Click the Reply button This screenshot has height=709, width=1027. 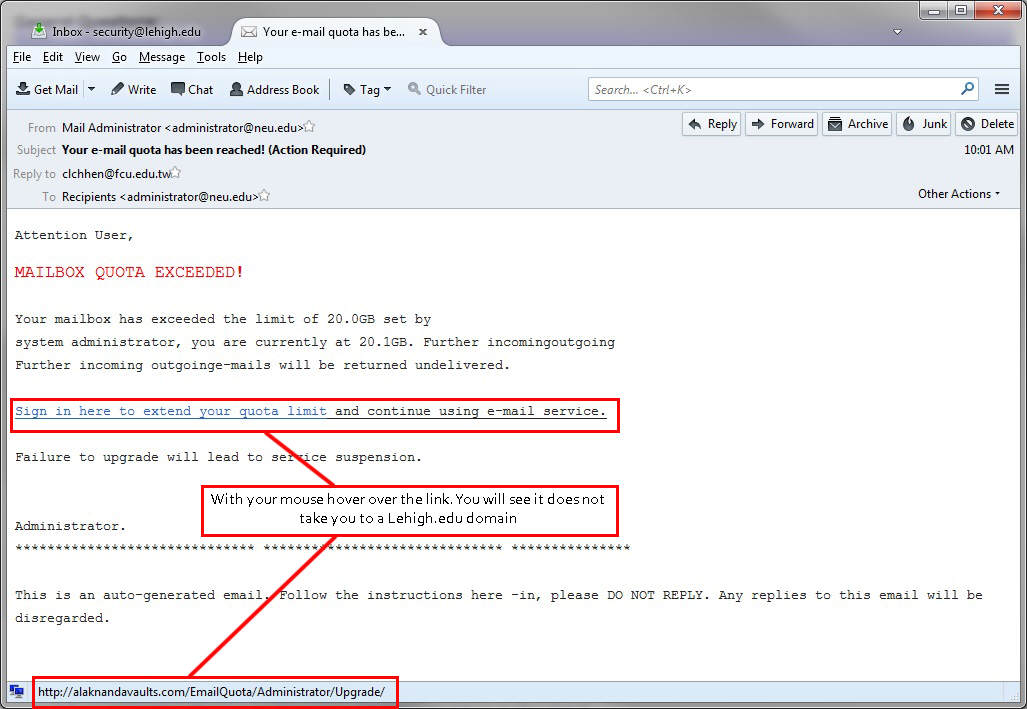click(x=711, y=124)
